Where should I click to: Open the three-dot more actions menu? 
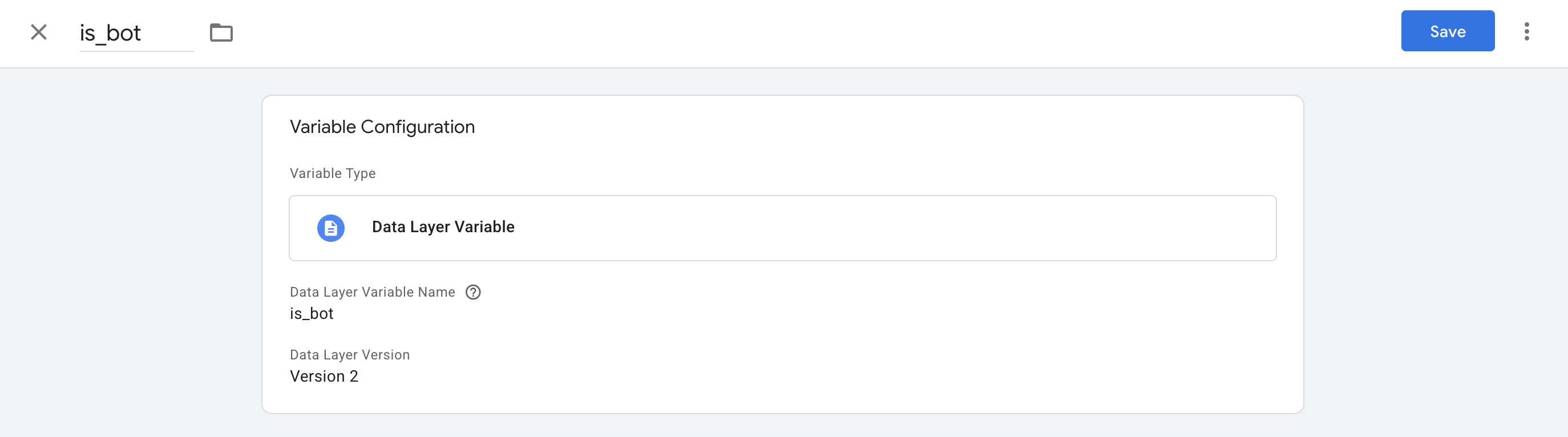1526,31
